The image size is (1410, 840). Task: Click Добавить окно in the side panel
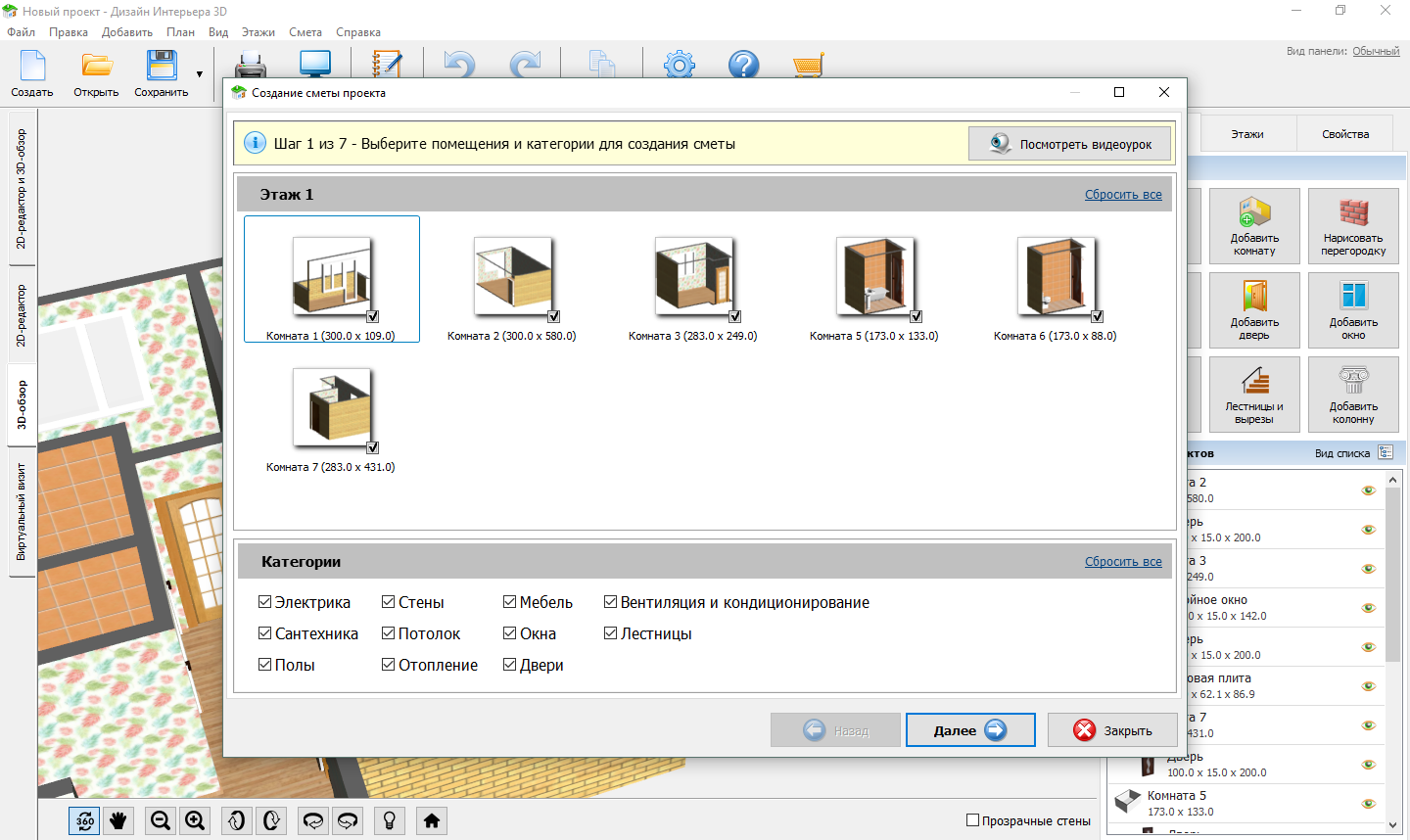1353,310
